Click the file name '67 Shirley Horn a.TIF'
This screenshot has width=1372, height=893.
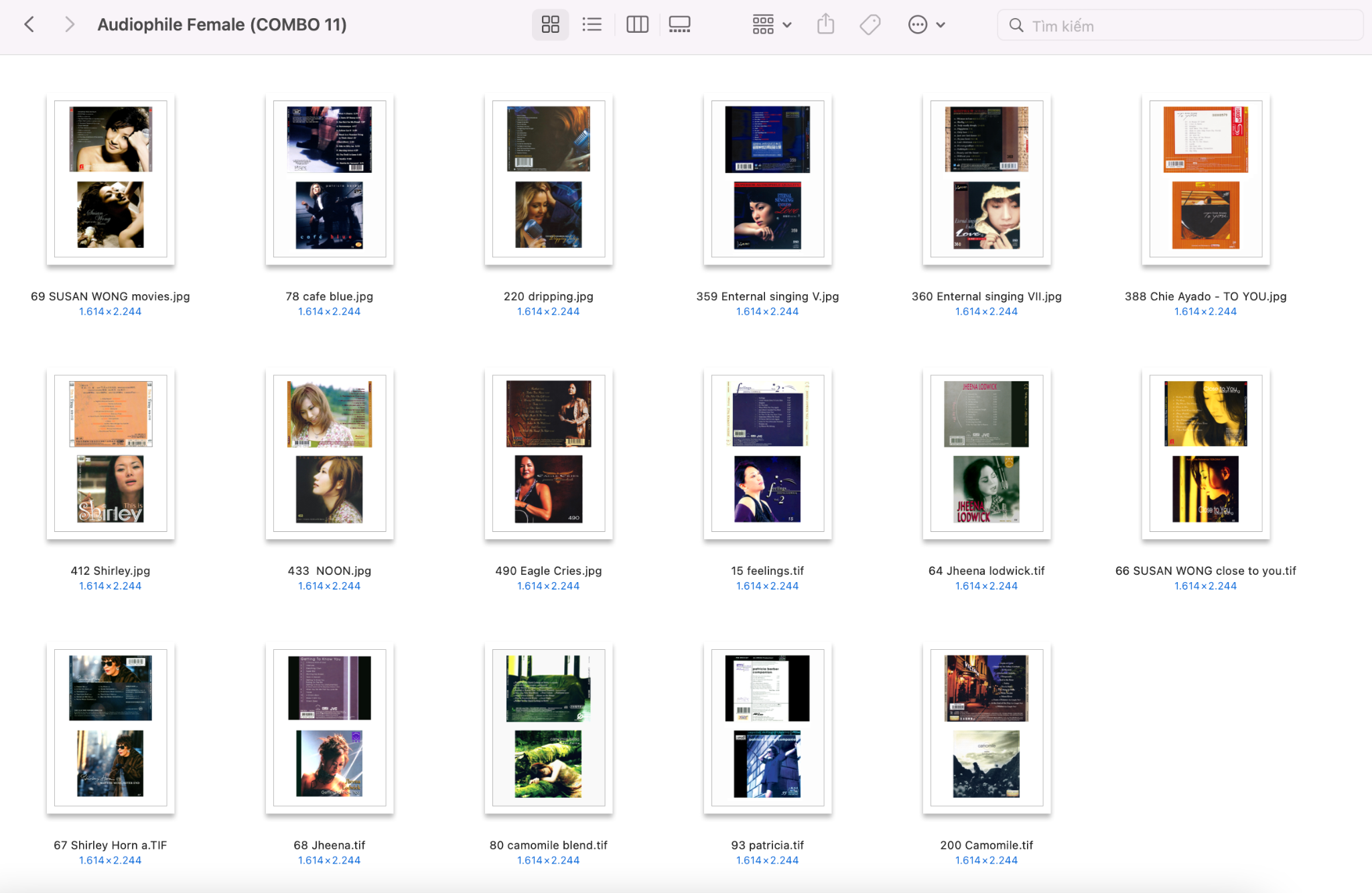[111, 845]
